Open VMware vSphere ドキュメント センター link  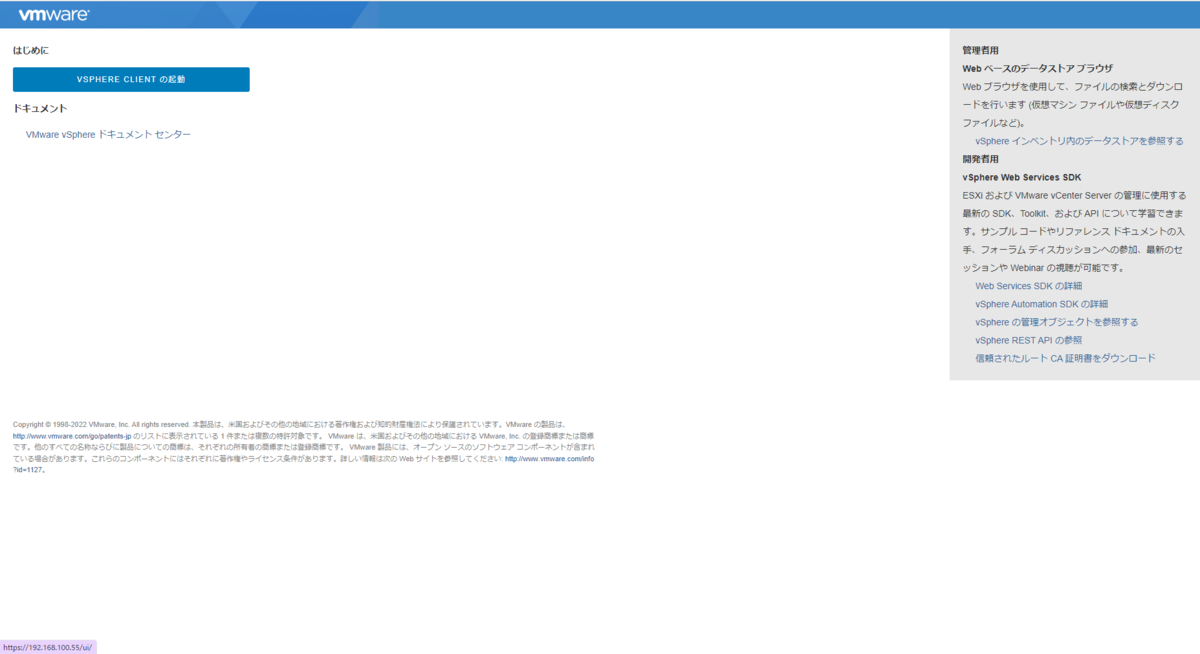[108, 134]
